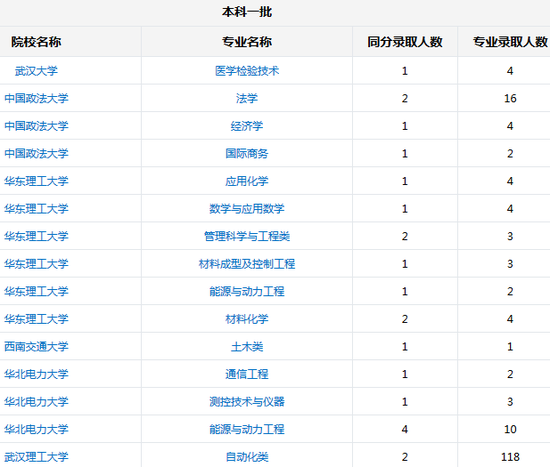Select 同分录取人数 value 2 in 法学 row
550x467 pixels.
pos(405,99)
